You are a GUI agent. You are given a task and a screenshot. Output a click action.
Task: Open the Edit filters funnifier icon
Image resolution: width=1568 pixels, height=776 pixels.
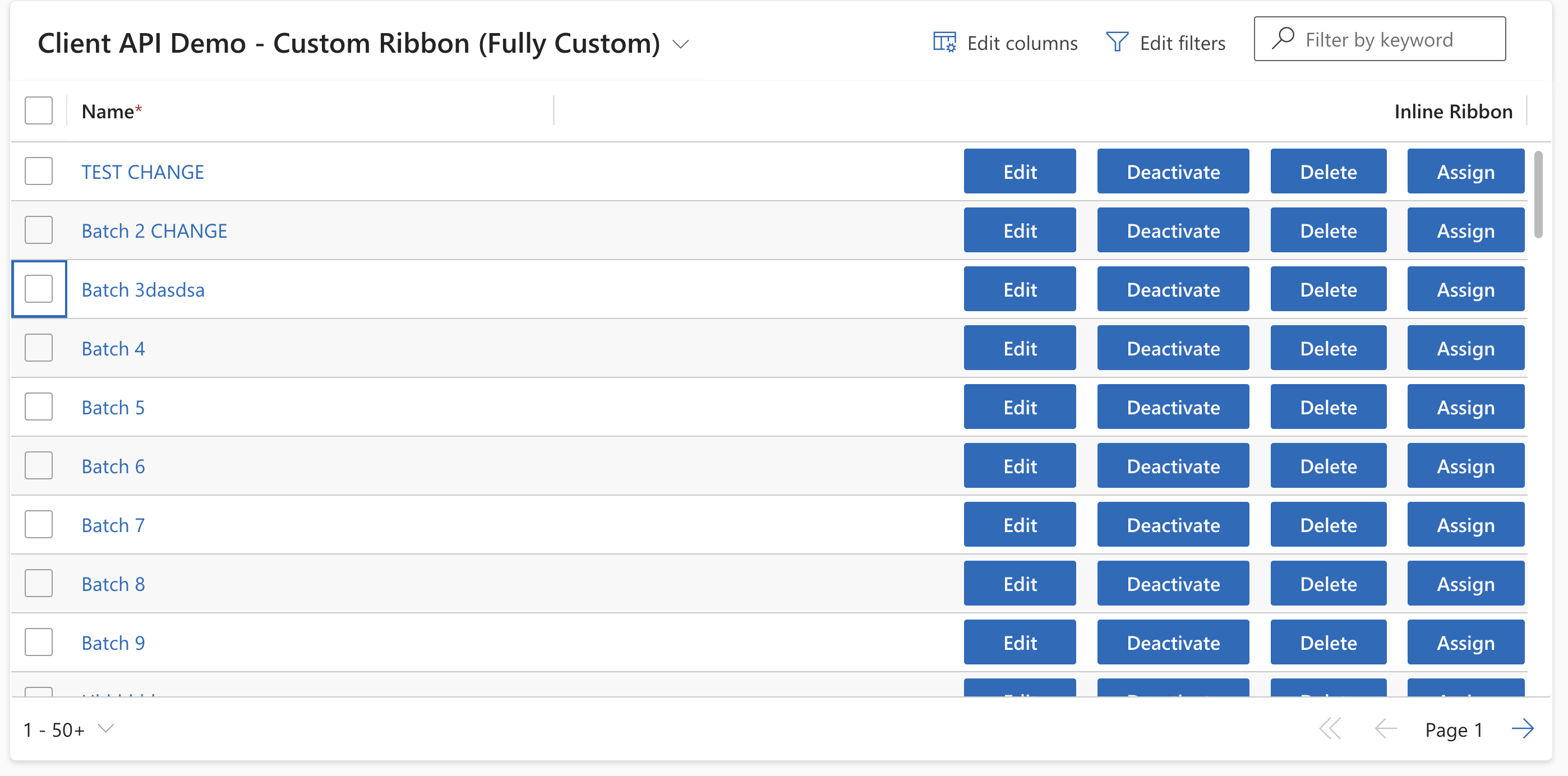(x=1118, y=41)
